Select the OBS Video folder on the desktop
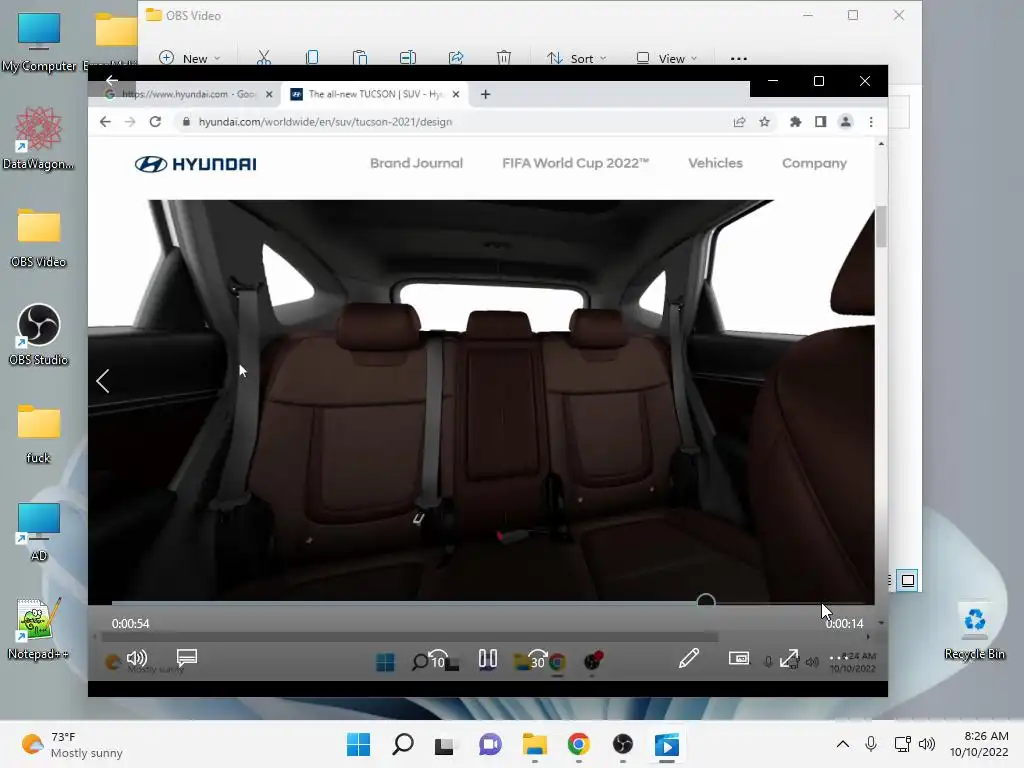This screenshot has height=768, width=1024. [39, 238]
